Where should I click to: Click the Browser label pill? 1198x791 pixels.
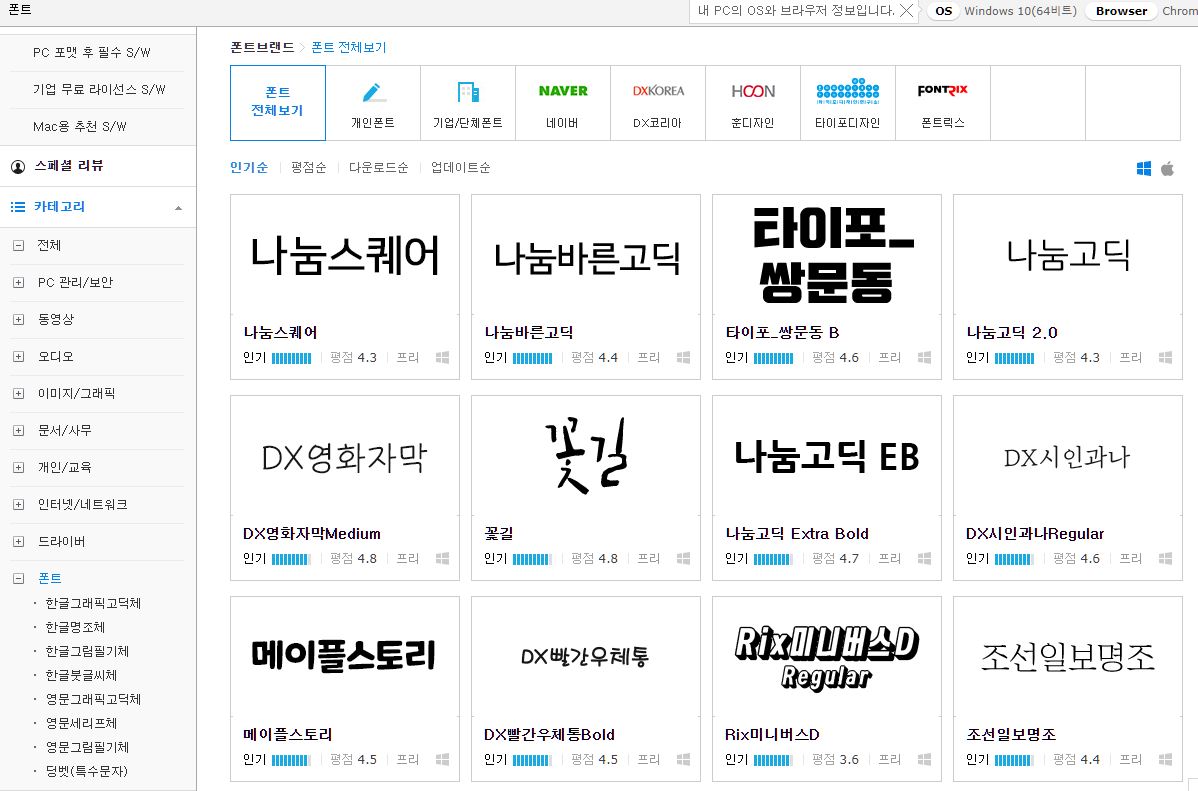tap(1121, 11)
